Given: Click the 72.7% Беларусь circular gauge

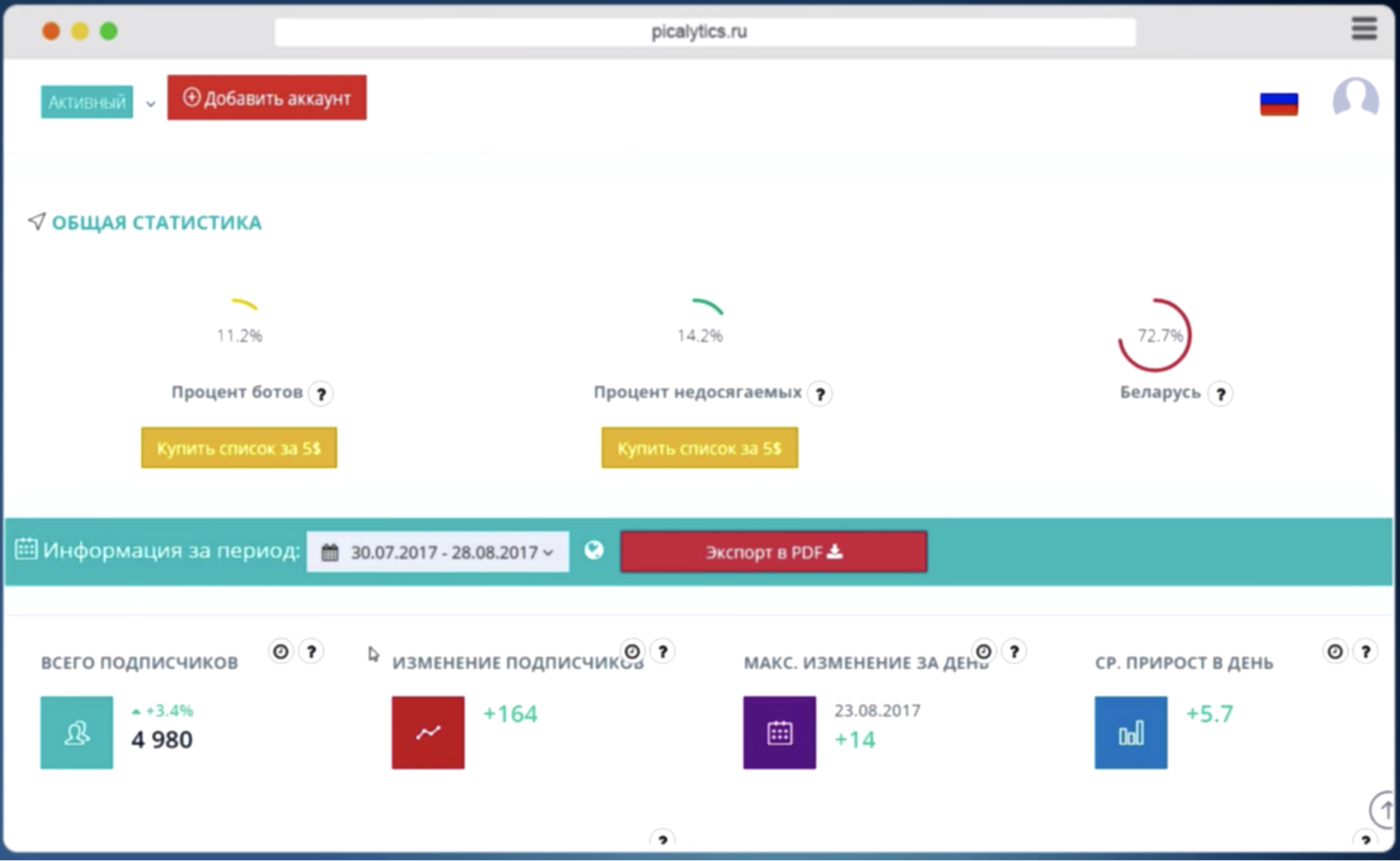Looking at the screenshot, I should coord(1155,335).
